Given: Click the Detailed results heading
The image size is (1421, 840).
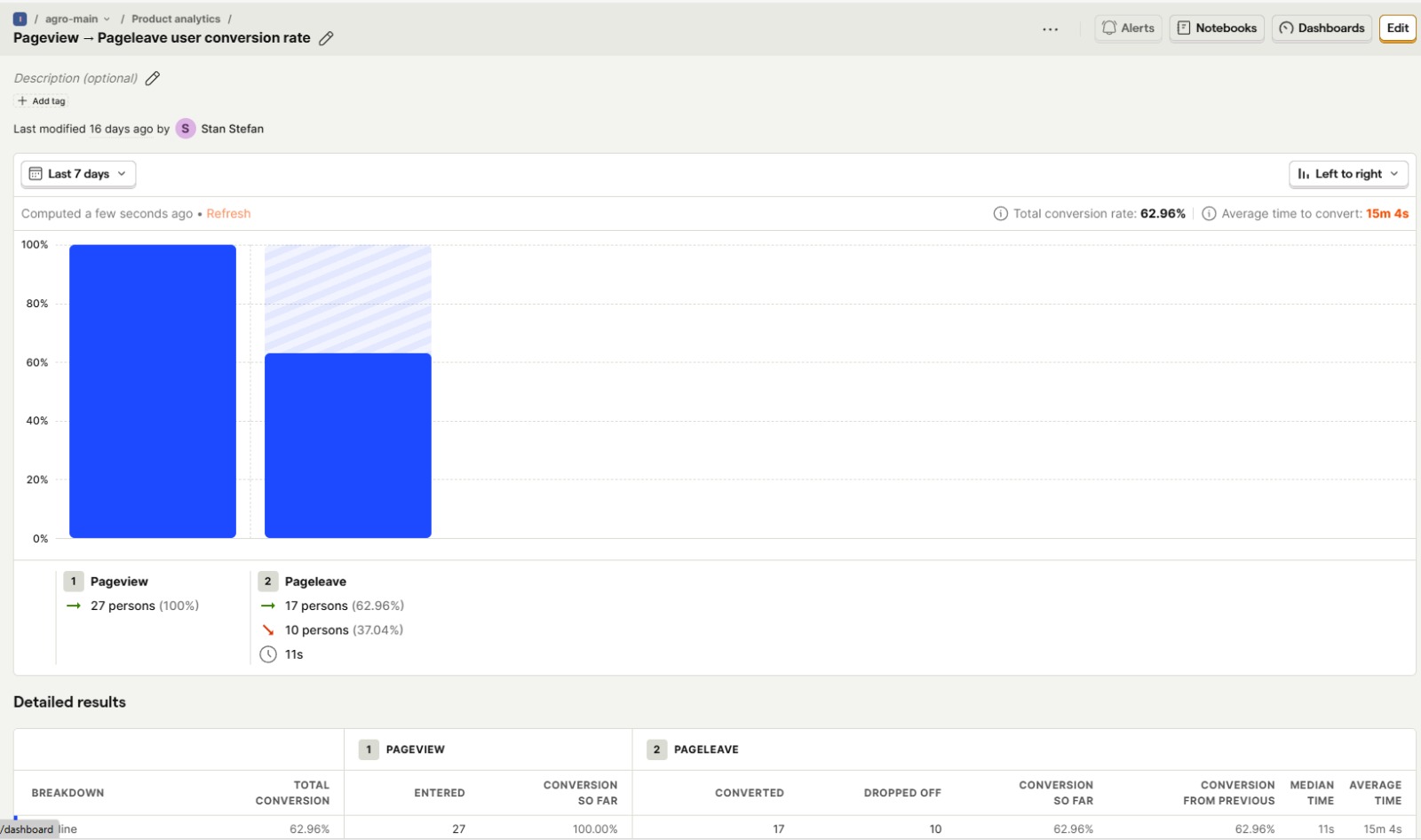Looking at the screenshot, I should click(69, 702).
